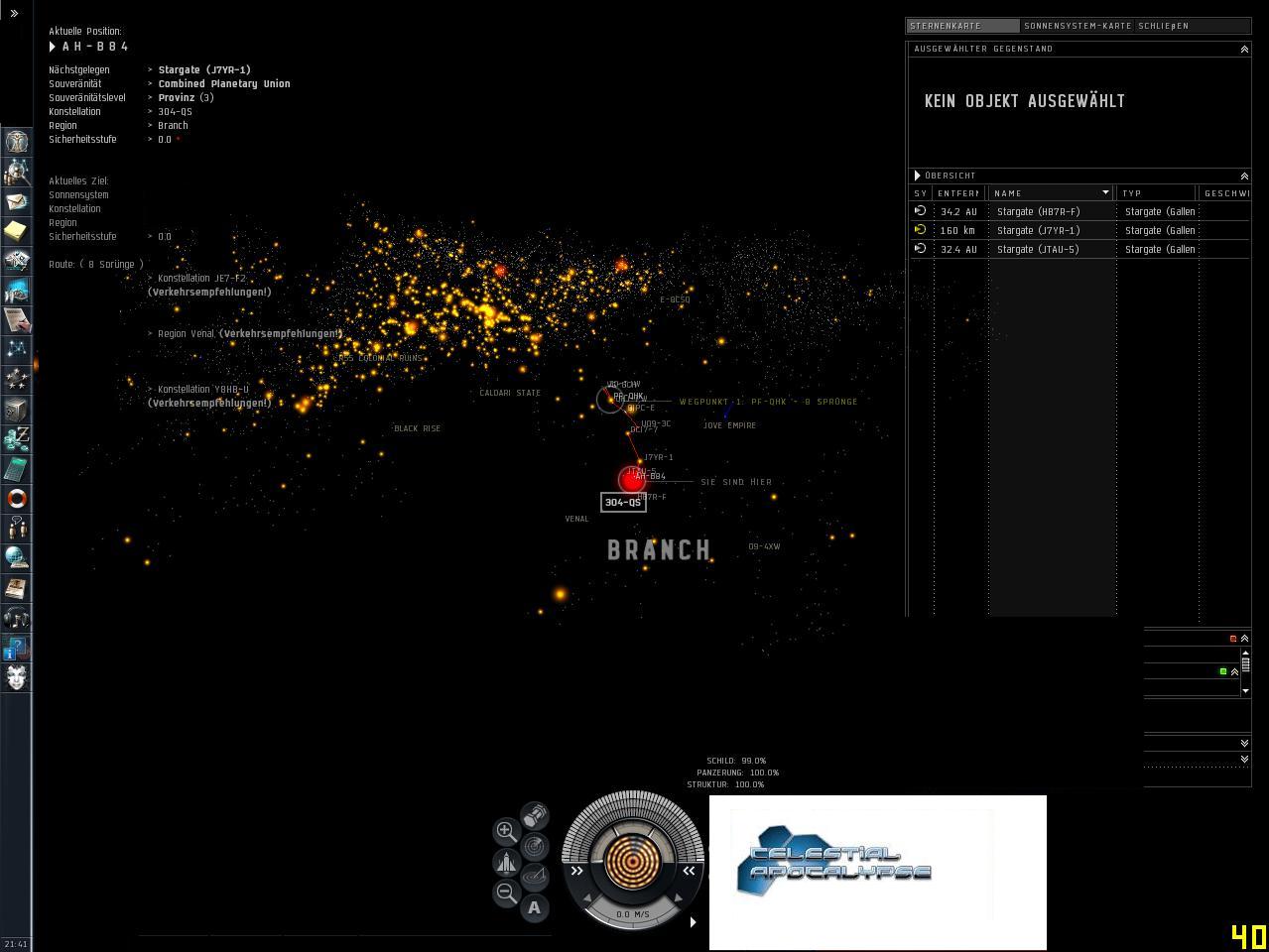The image size is (1269, 952).
Task: Click the zoom out magnifier HUD button
Action: click(506, 892)
